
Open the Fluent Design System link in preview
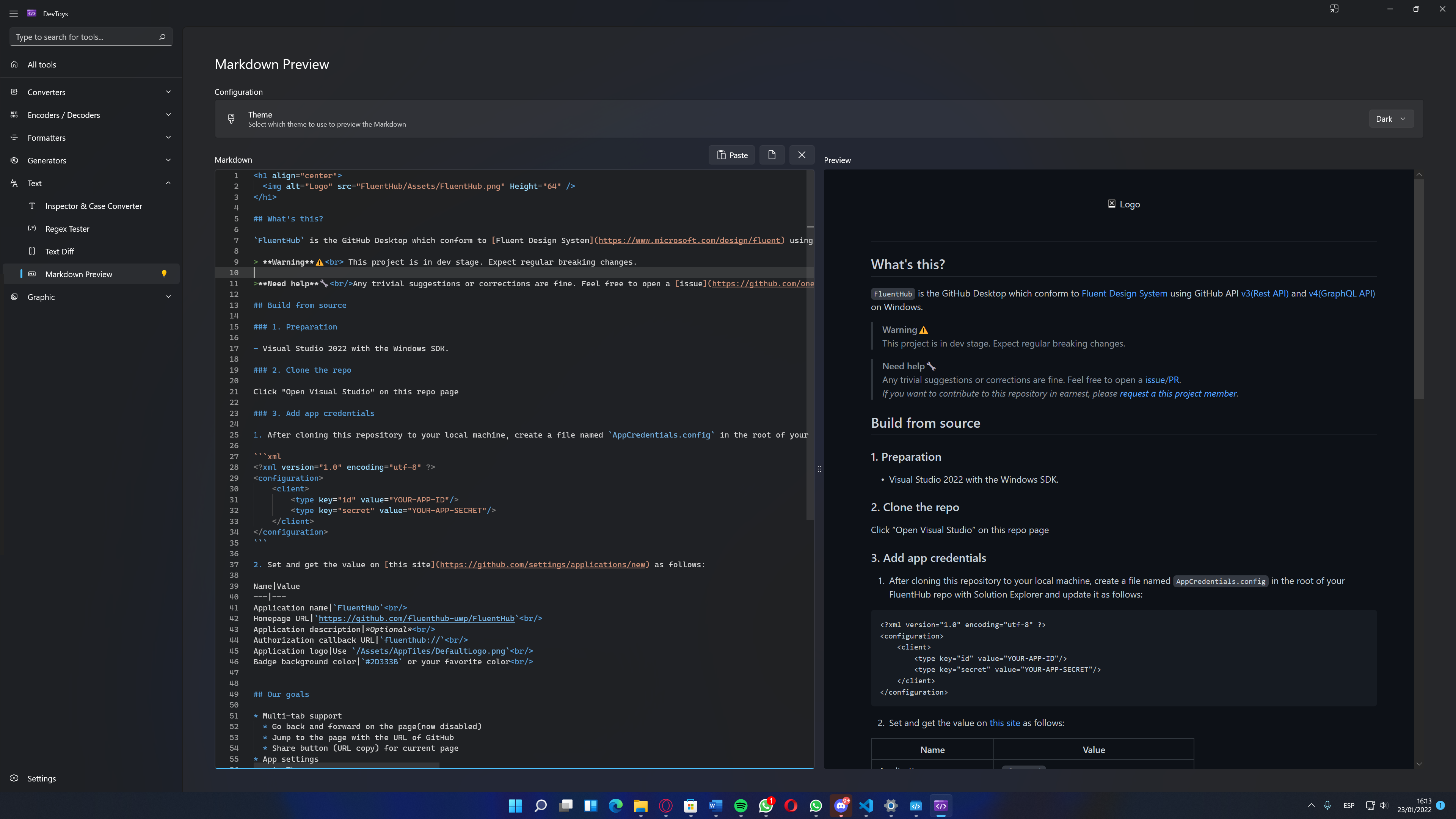click(x=1123, y=293)
